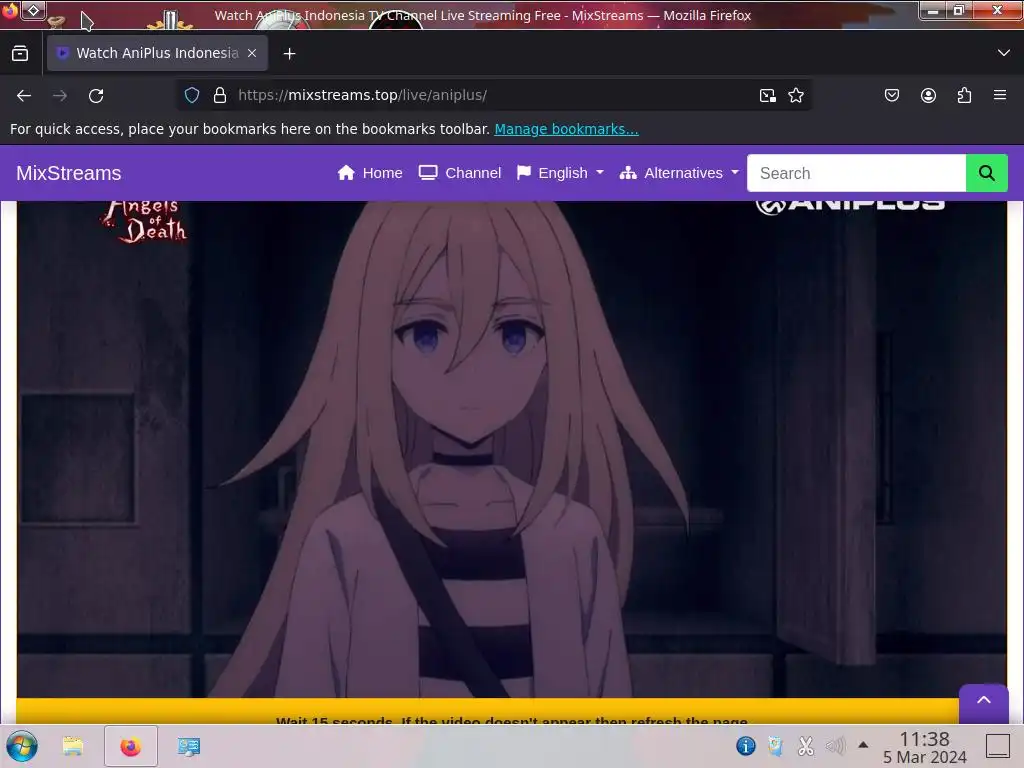Open the Manage bookmarks link
This screenshot has width=1024, height=768.
coord(566,129)
